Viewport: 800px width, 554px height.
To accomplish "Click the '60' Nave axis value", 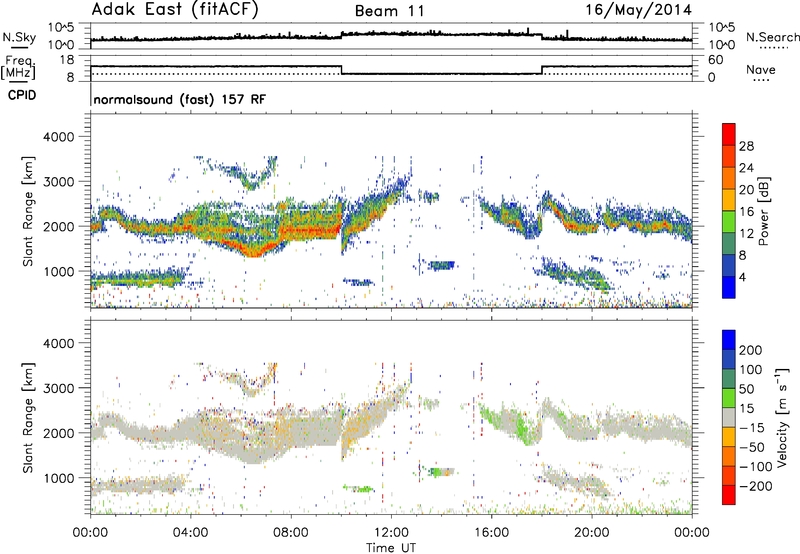I will click(716, 60).
